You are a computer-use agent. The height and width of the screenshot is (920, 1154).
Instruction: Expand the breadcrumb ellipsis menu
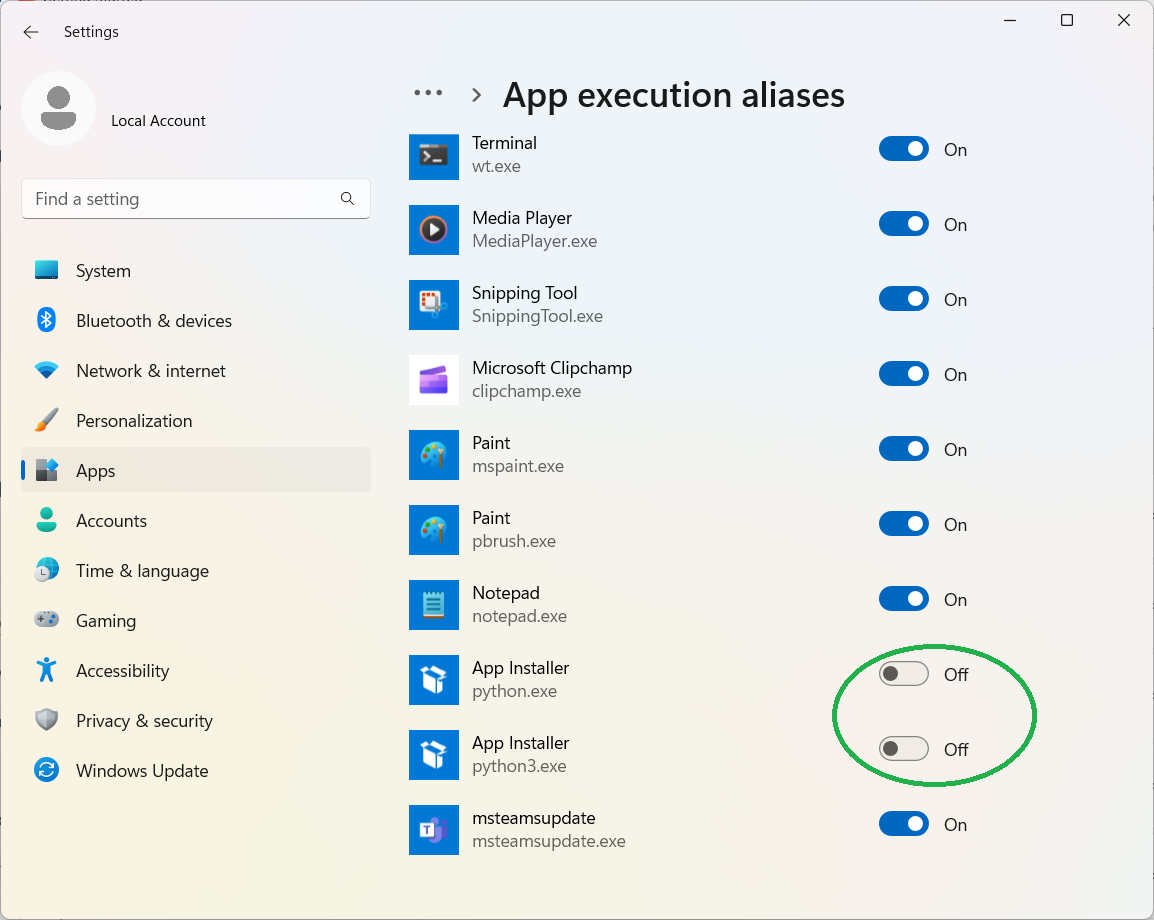(428, 93)
